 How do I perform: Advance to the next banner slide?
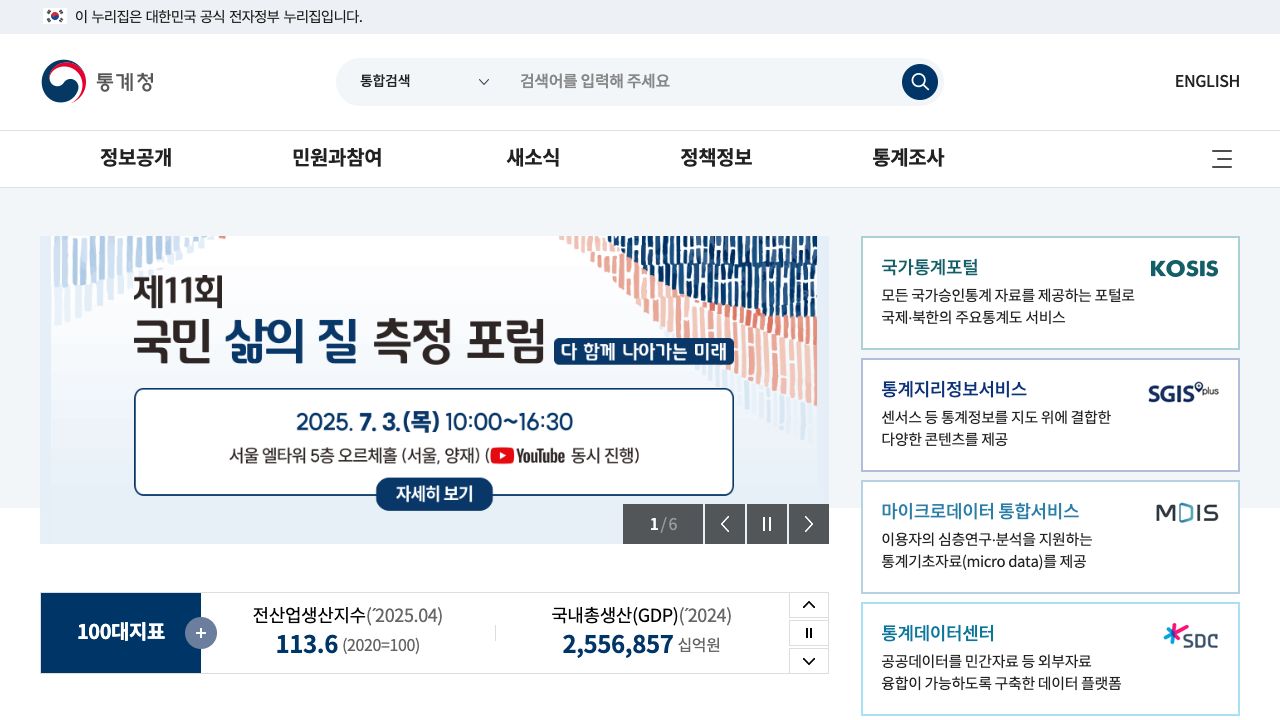[808, 524]
